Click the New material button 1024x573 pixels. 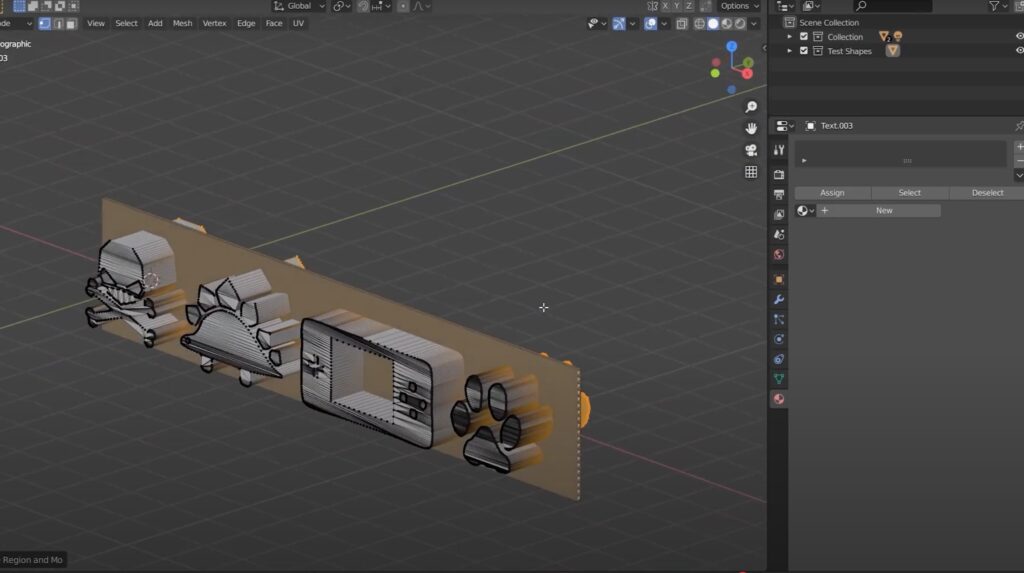coord(879,210)
